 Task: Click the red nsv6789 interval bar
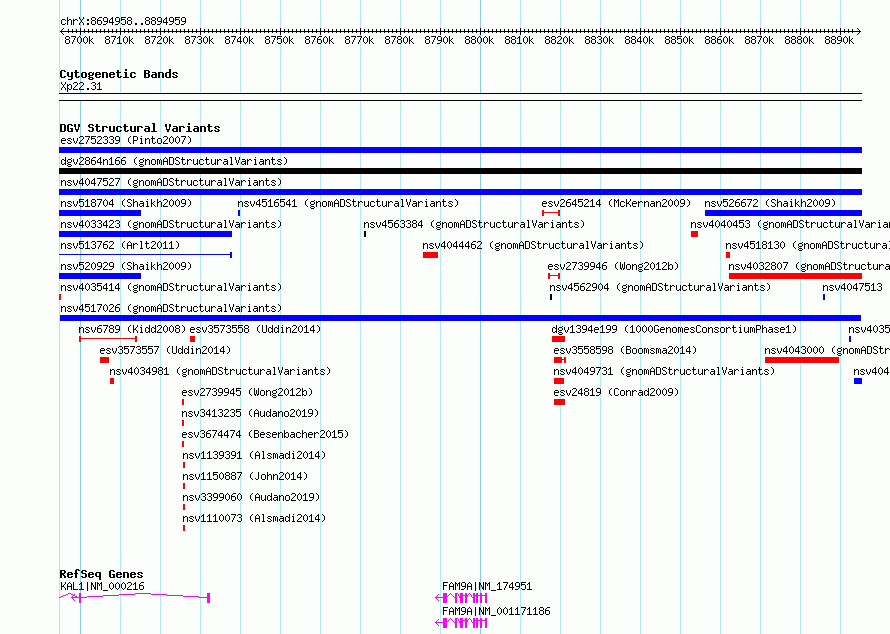[x=108, y=339]
